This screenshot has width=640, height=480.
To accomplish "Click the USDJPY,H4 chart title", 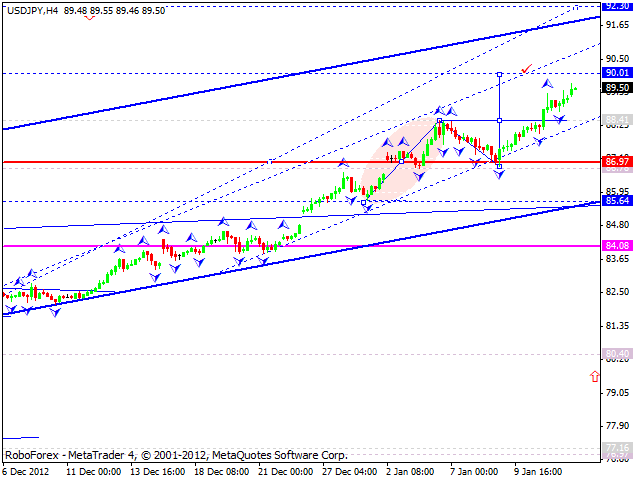I will pos(28,8).
